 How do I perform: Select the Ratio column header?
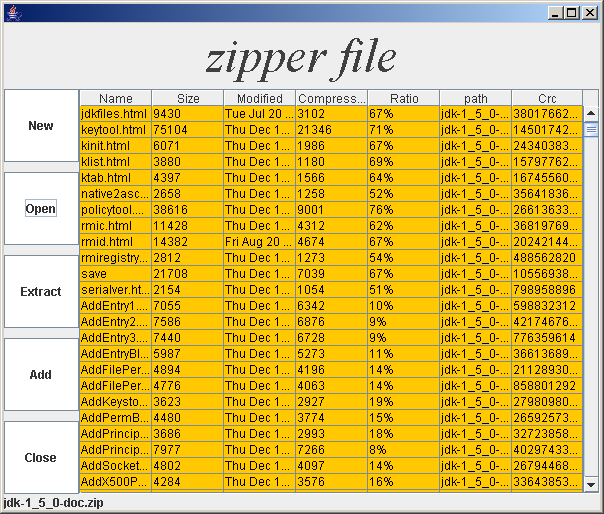pyautogui.click(x=403, y=98)
